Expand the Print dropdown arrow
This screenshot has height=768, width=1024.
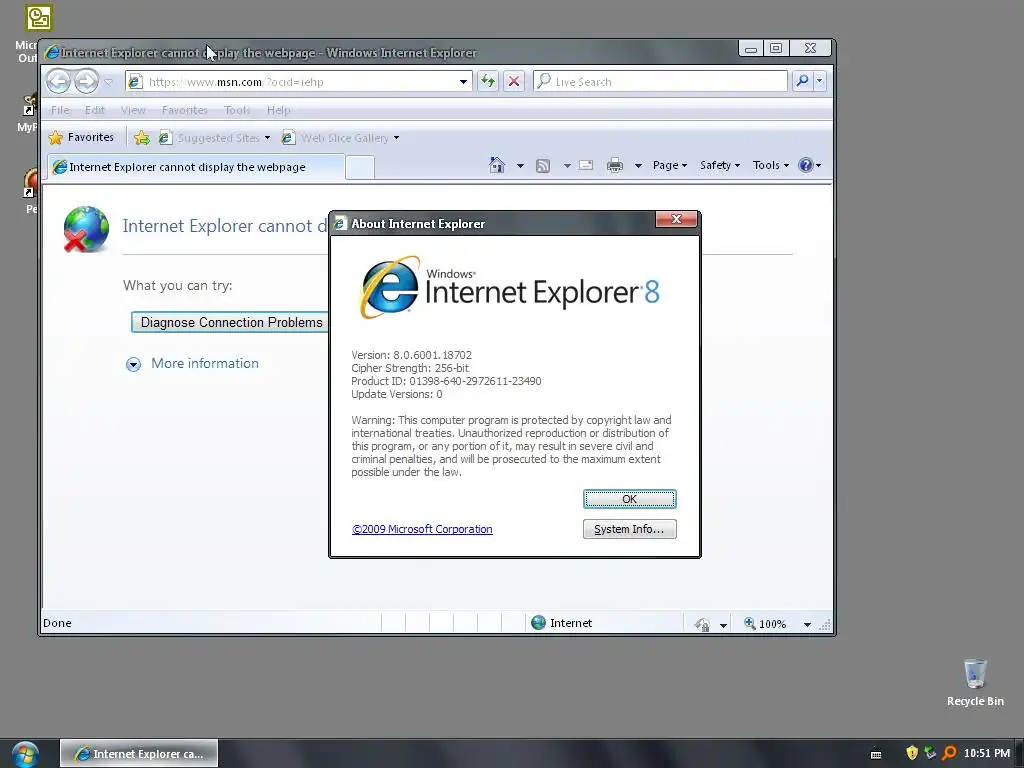click(638, 166)
